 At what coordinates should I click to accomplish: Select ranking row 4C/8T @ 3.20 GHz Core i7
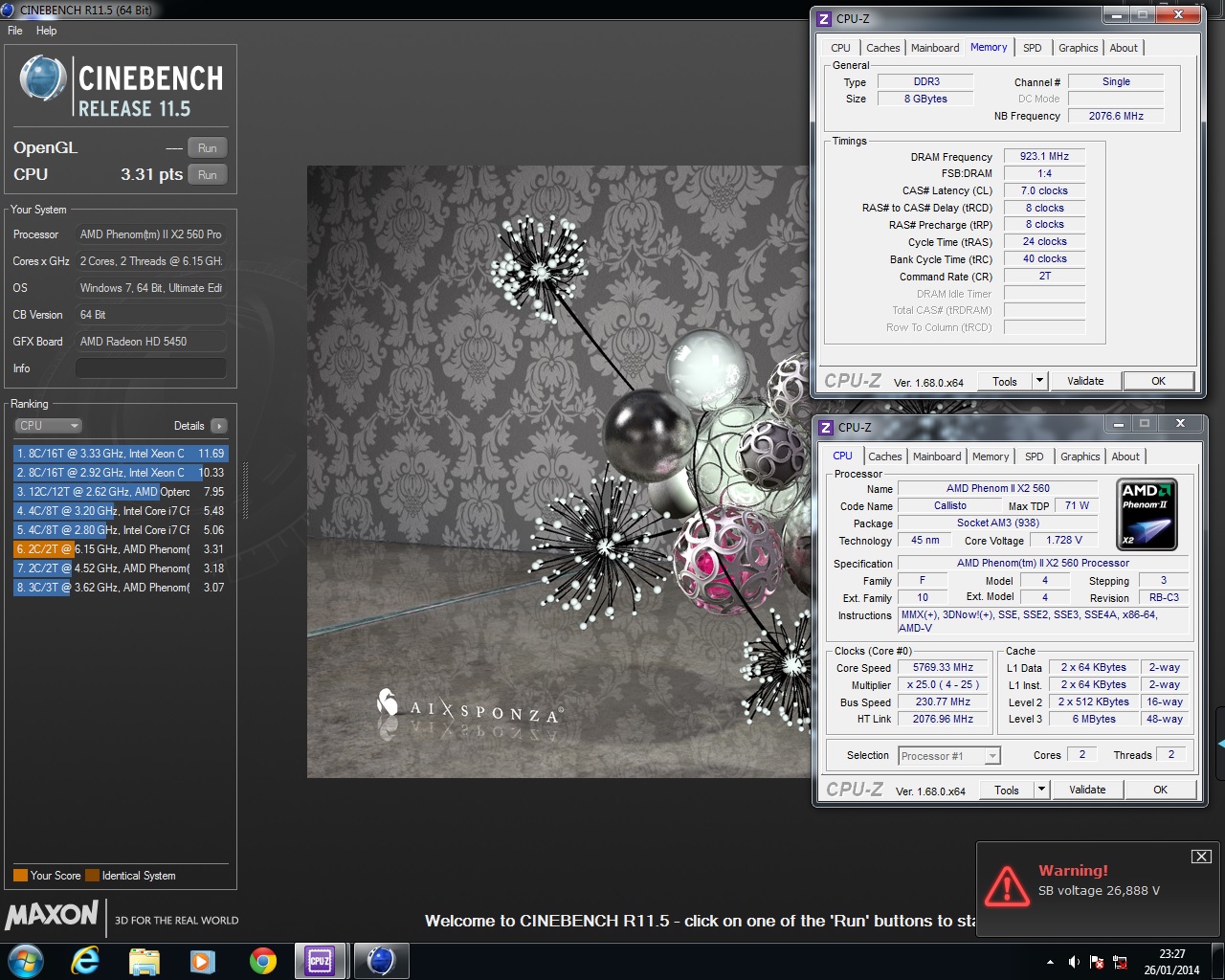click(x=121, y=511)
